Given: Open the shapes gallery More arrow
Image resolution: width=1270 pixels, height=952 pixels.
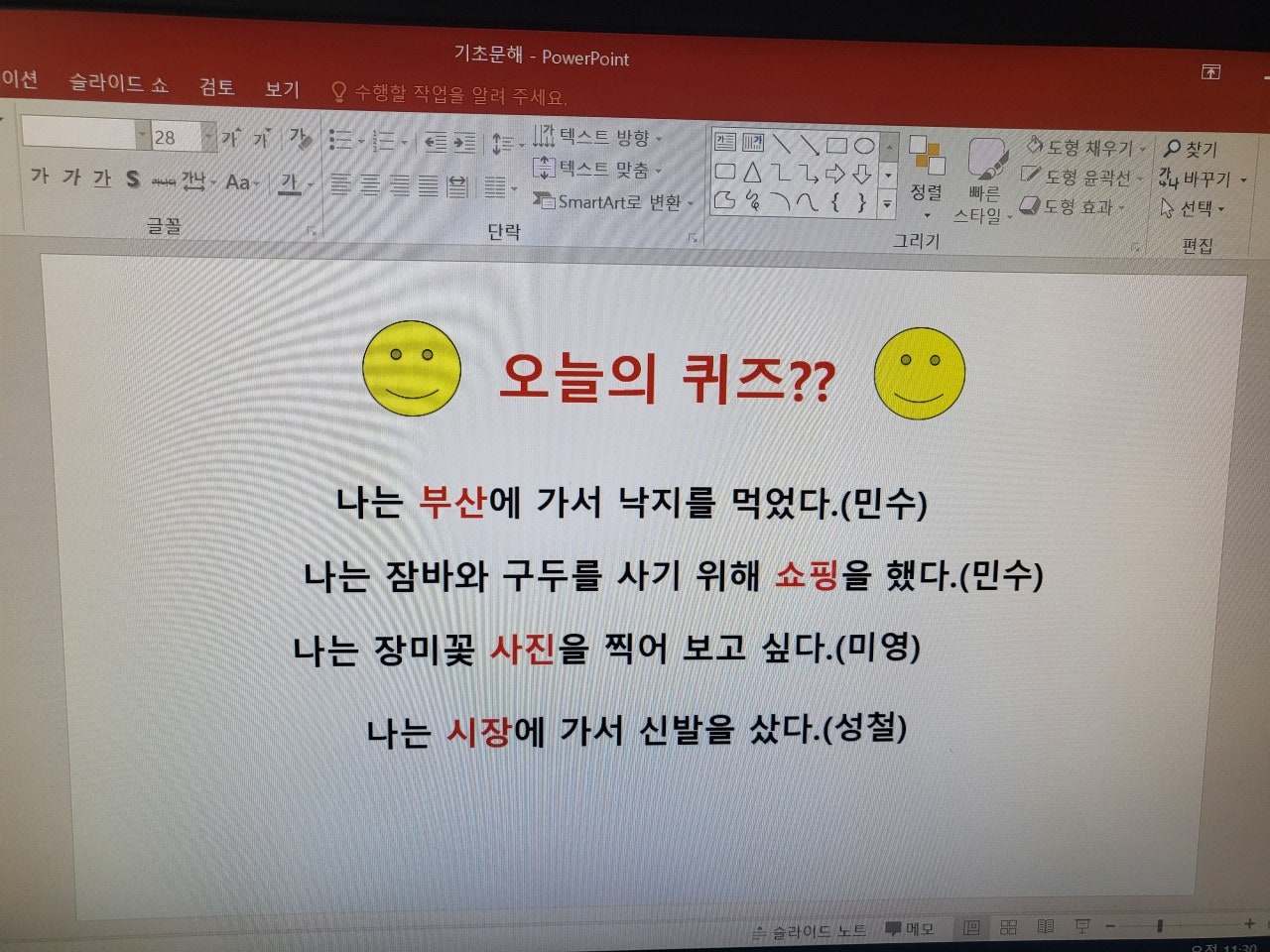Looking at the screenshot, I should (x=888, y=205).
